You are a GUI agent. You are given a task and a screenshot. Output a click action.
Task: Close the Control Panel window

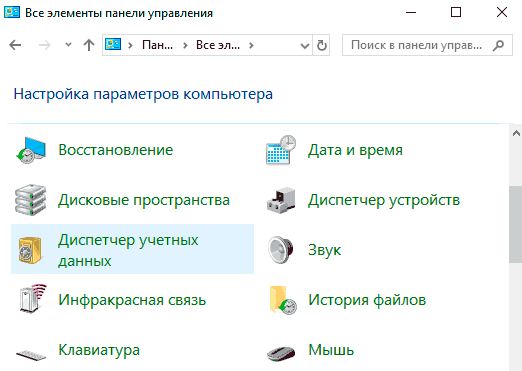tap(501, 13)
